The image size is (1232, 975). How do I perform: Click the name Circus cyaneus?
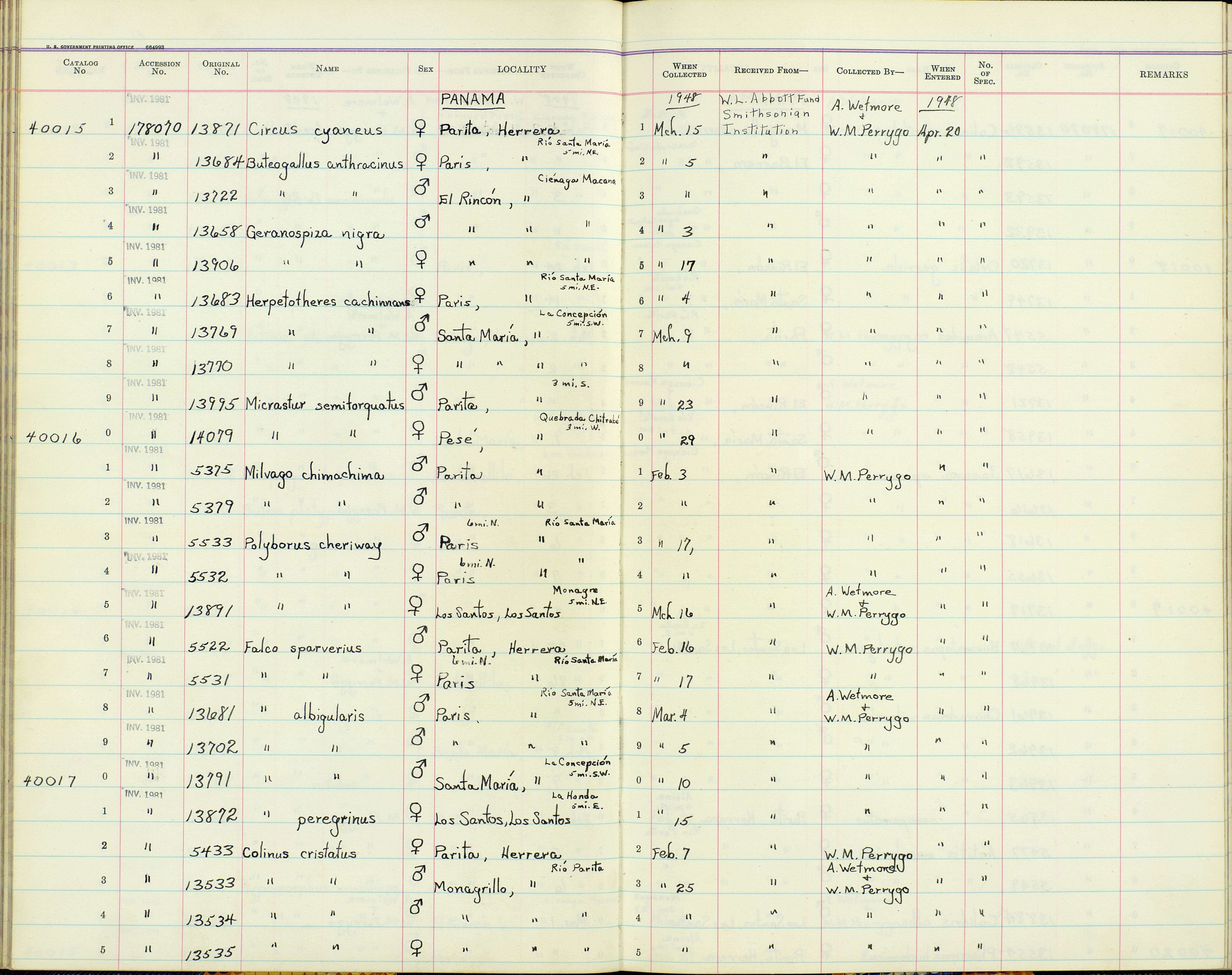(x=314, y=131)
